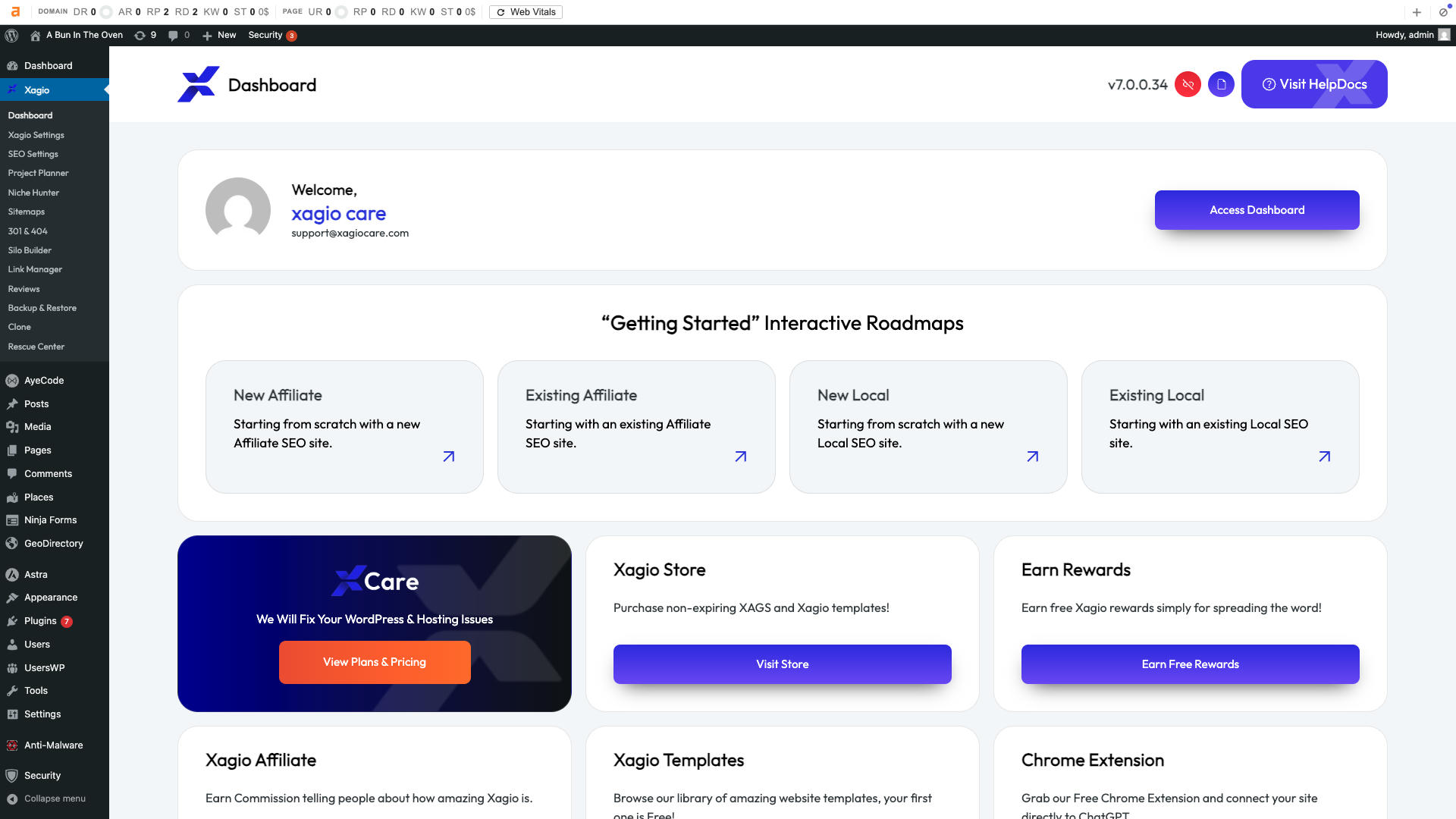Image resolution: width=1456 pixels, height=819 pixels.
Task: Click the plus icon in top-right toolbar
Action: pyautogui.click(x=1417, y=12)
